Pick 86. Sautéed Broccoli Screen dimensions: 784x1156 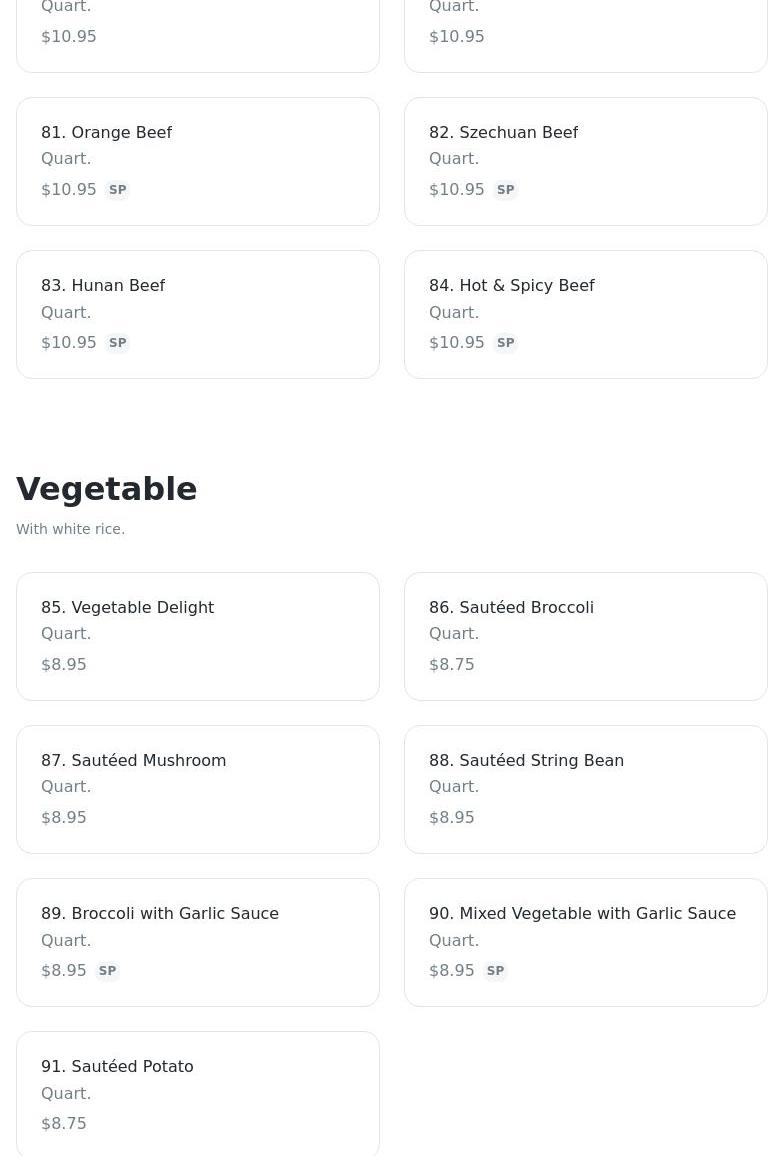511,608
